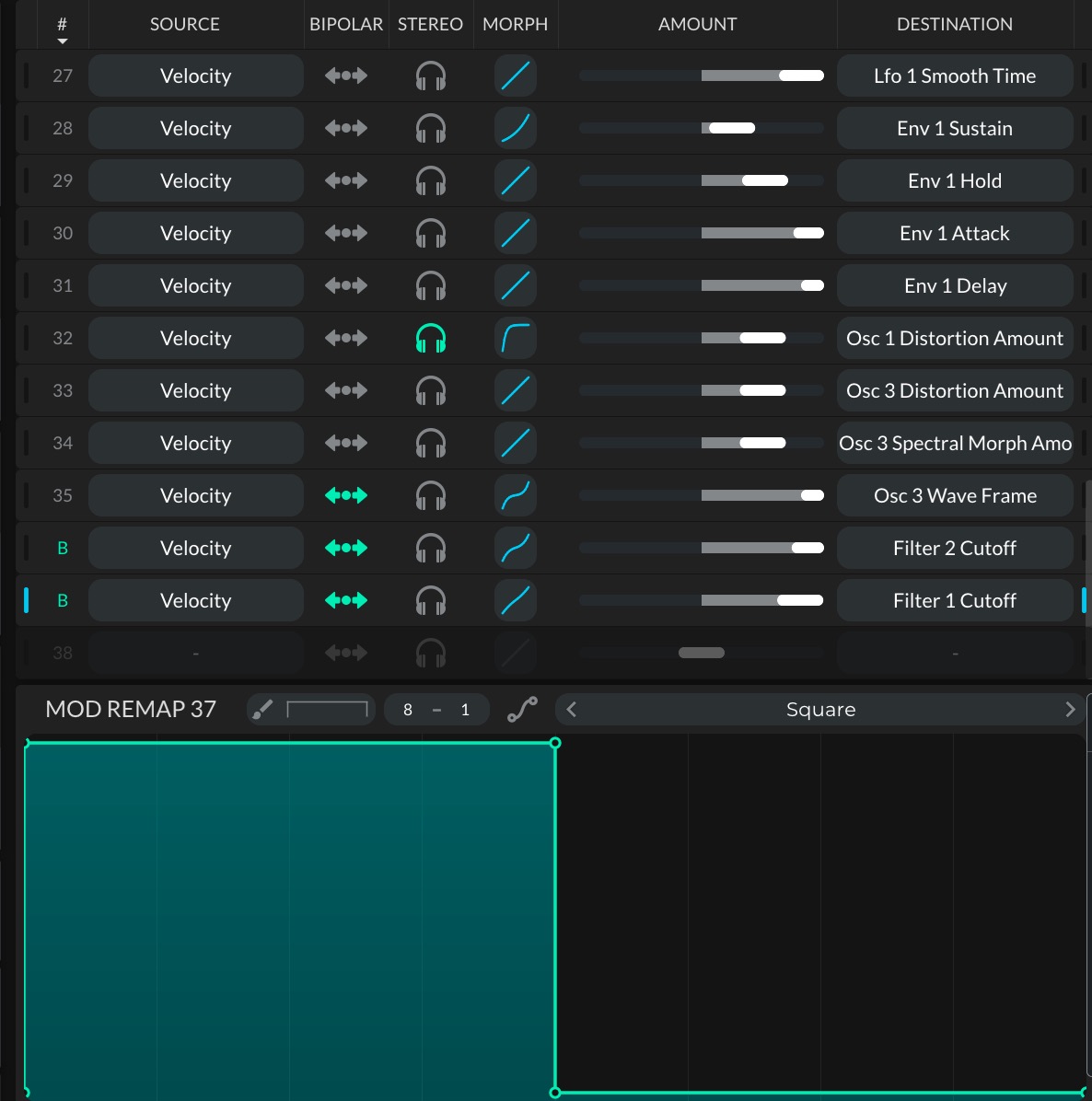Click the top-right node of the square remap curve

(555, 743)
